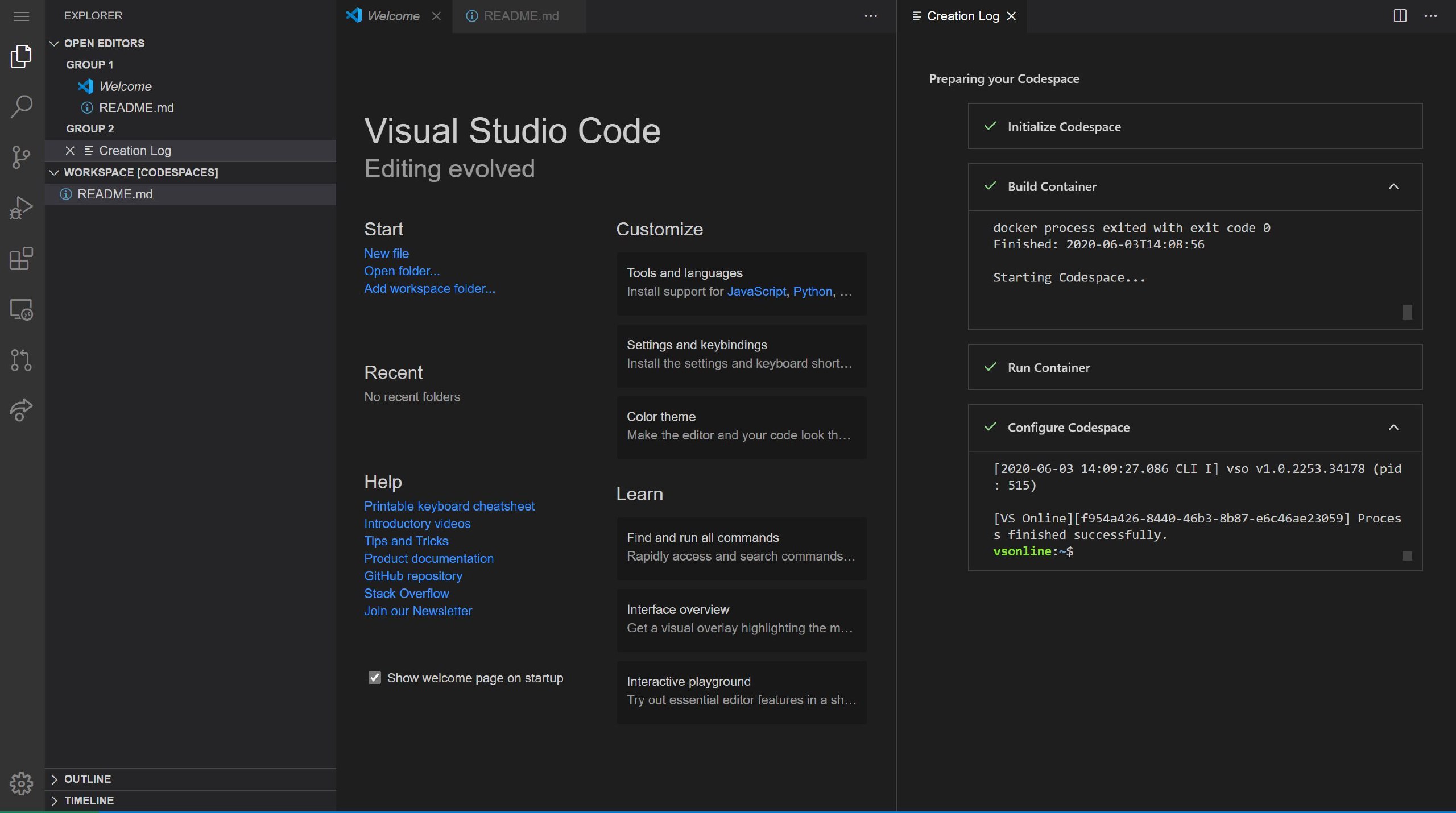This screenshot has width=1456, height=813.
Task: Open More Actions menu in Creation Log group
Action: point(1431,16)
